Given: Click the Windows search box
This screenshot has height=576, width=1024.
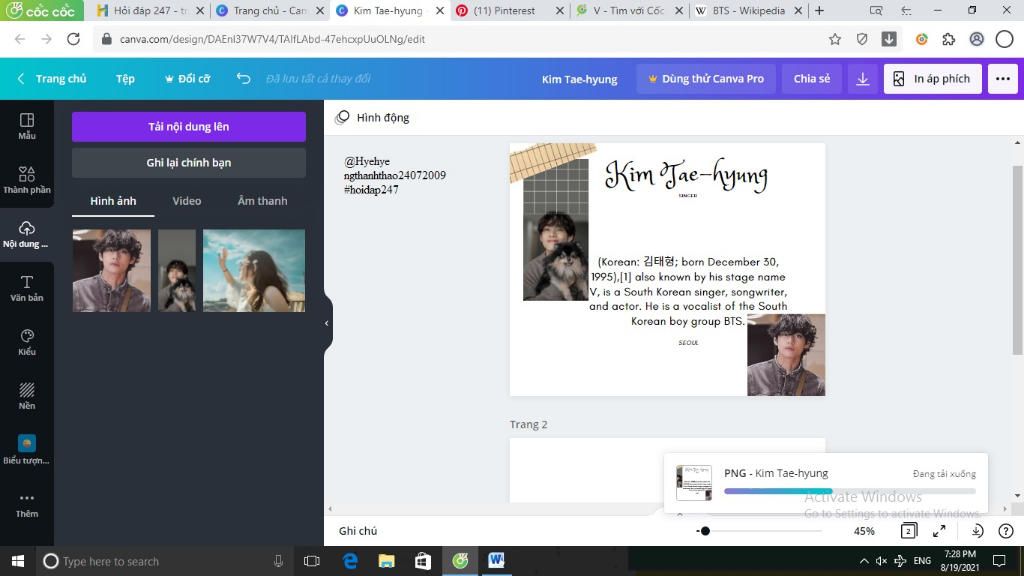Looking at the screenshot, I should (163, 561).
